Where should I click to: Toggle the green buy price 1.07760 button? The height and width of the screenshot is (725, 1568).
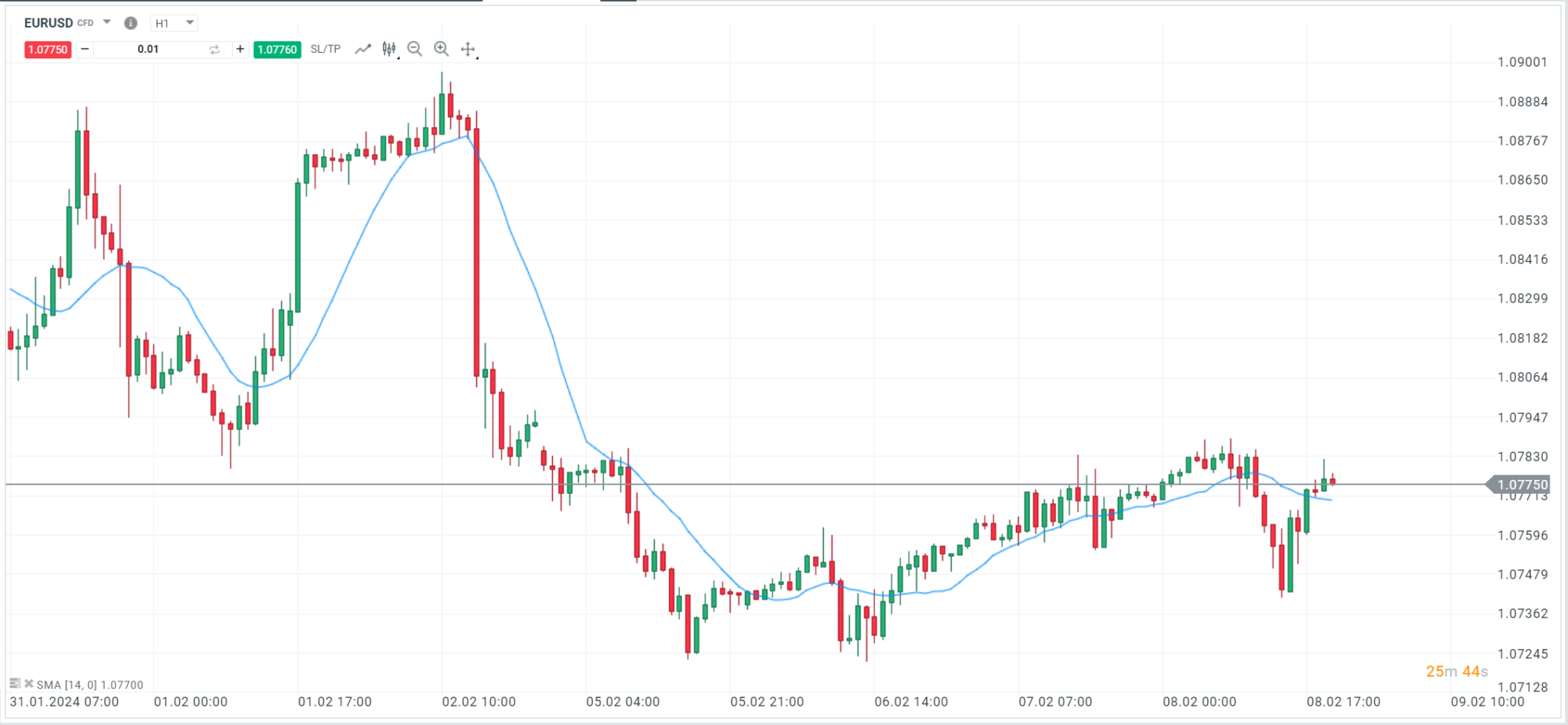tap(276, 48)
